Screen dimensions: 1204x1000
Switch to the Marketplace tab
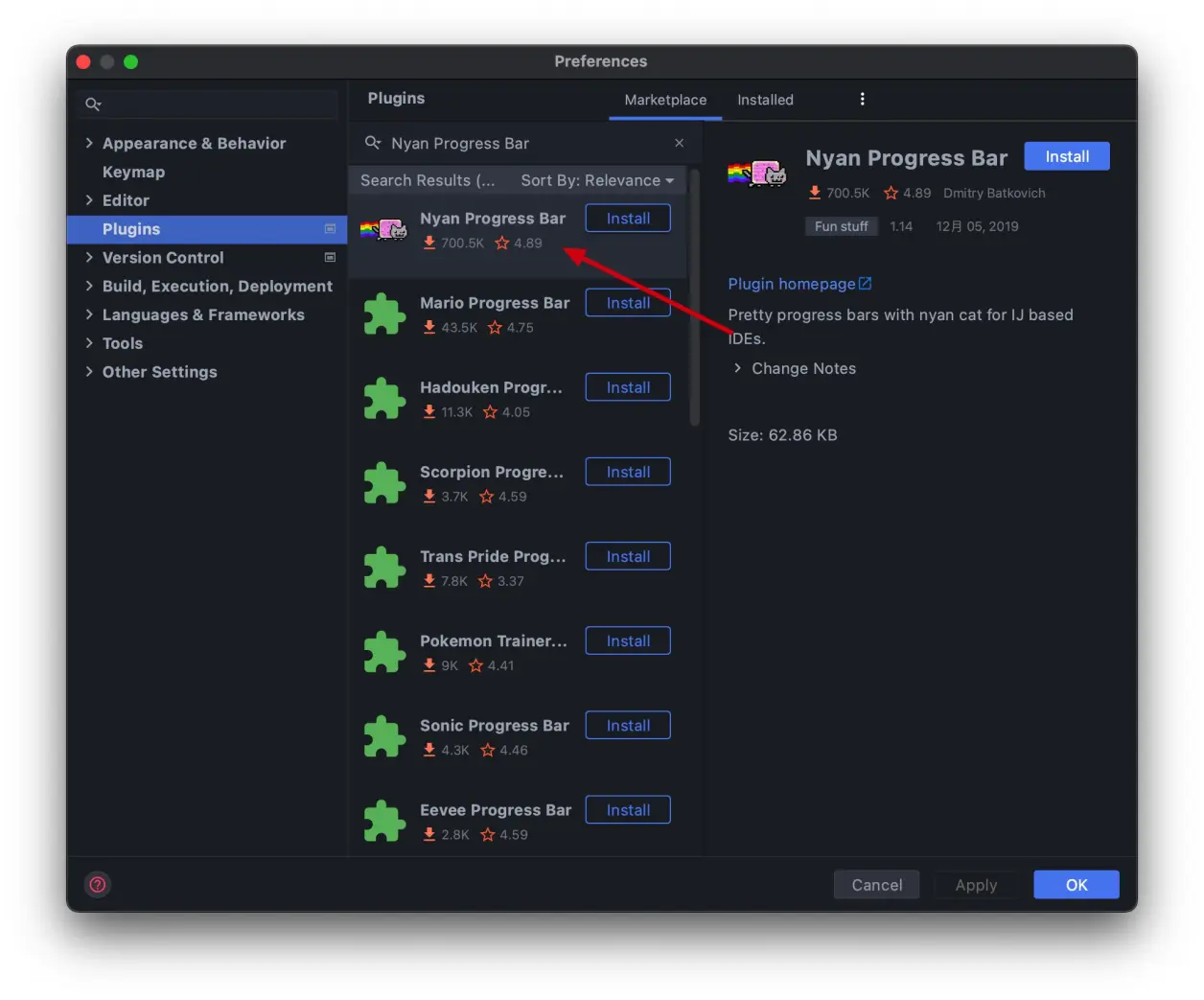tap(665, 100)
